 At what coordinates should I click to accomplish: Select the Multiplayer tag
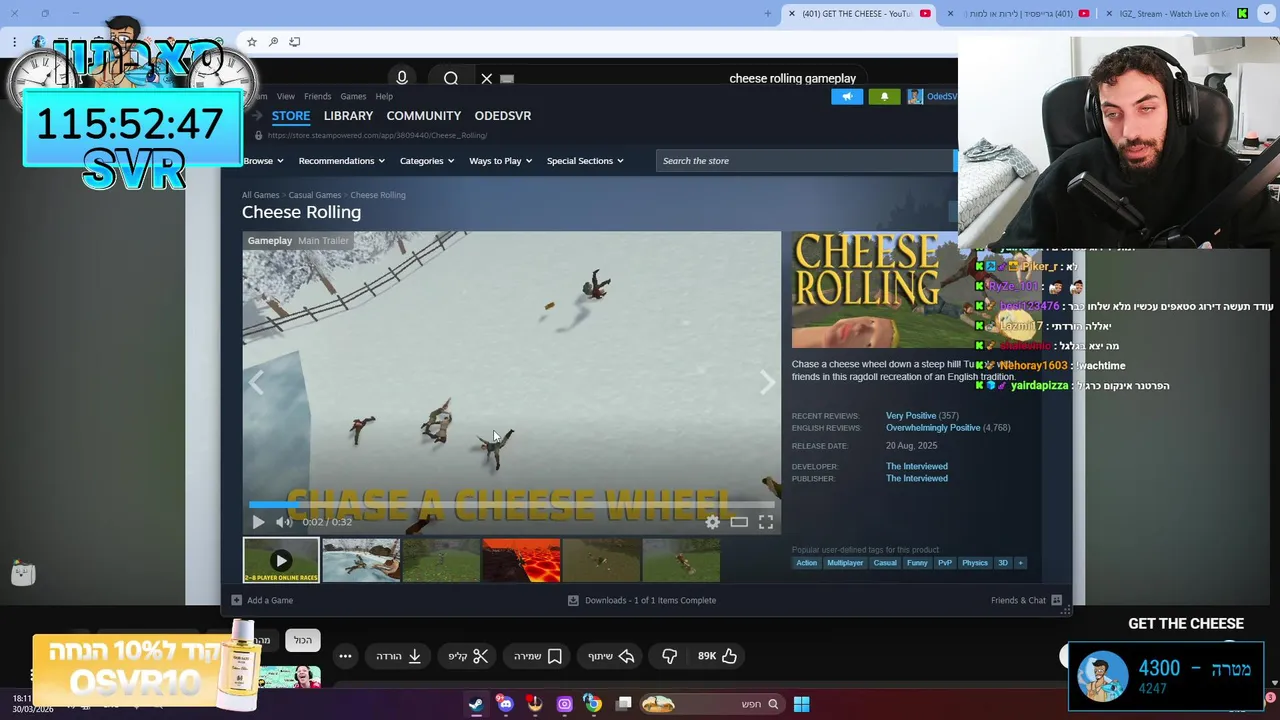tap(845, 563)
